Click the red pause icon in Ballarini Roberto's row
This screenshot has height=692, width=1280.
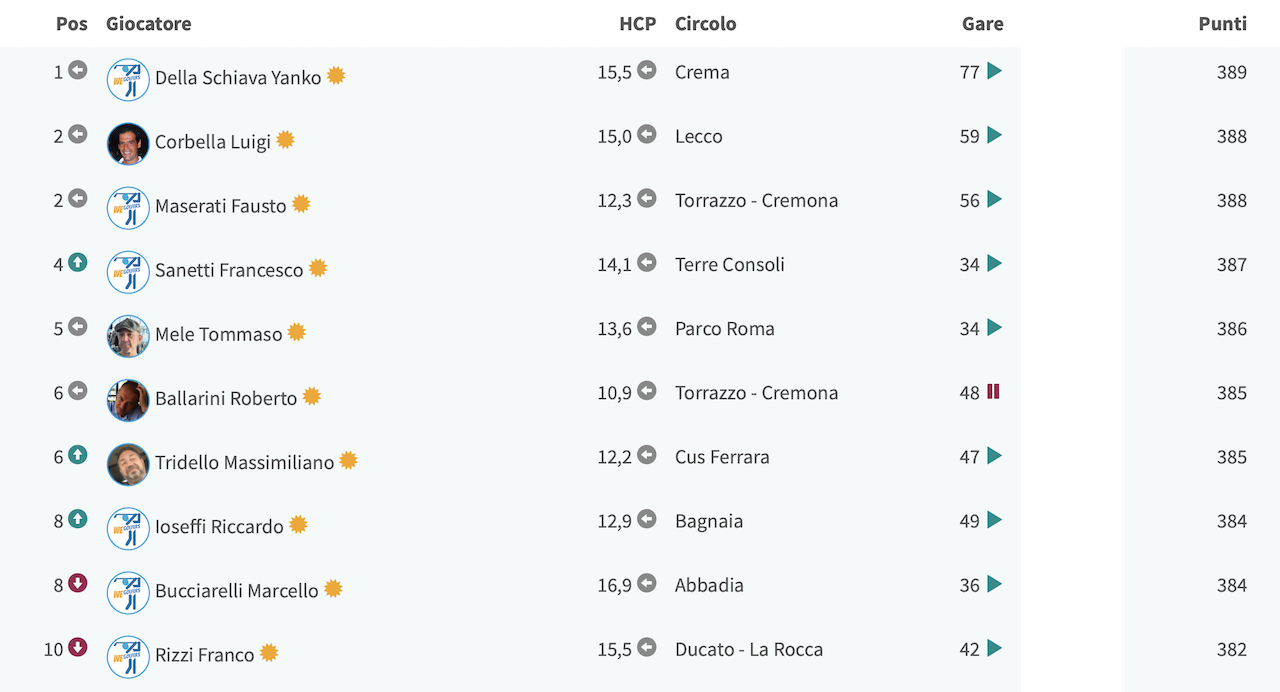[x=993, y=391]
